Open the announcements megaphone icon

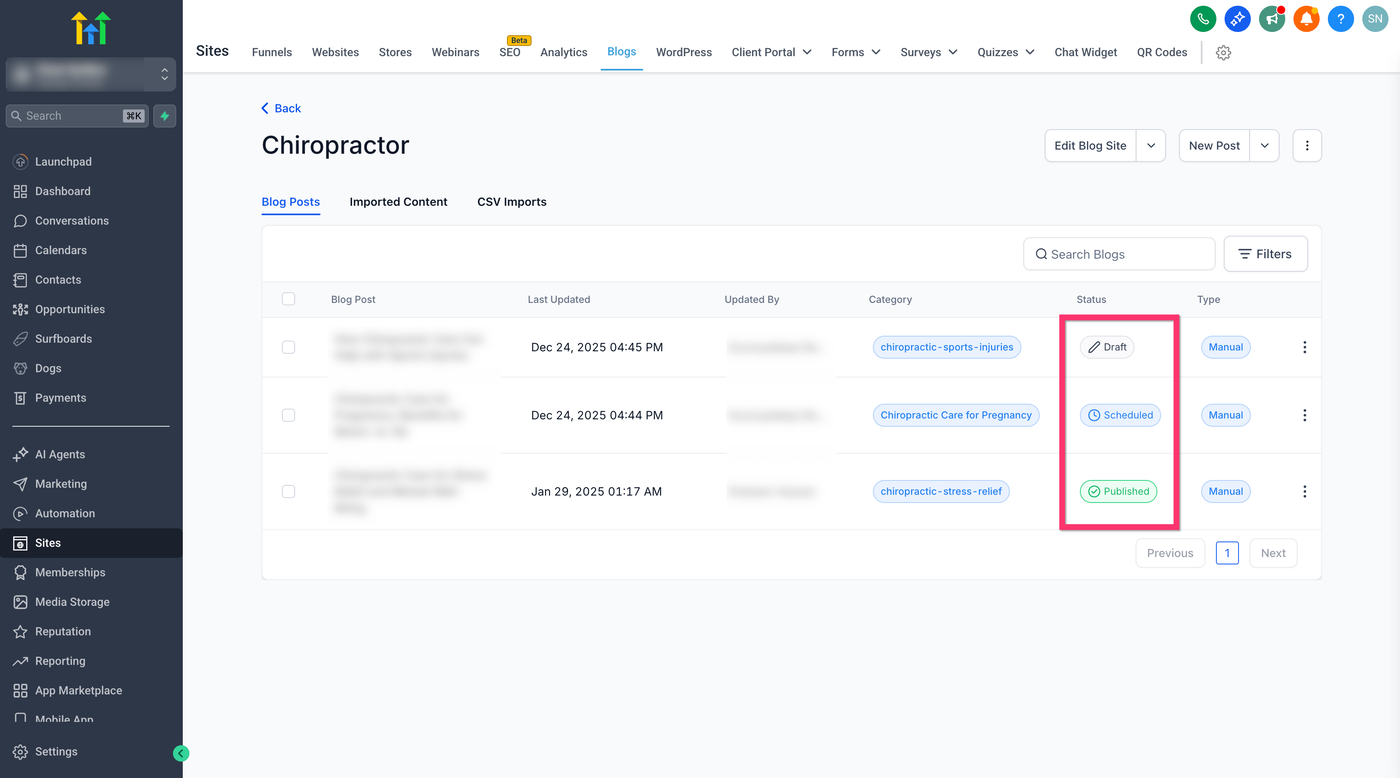(x=1272, y=18)
